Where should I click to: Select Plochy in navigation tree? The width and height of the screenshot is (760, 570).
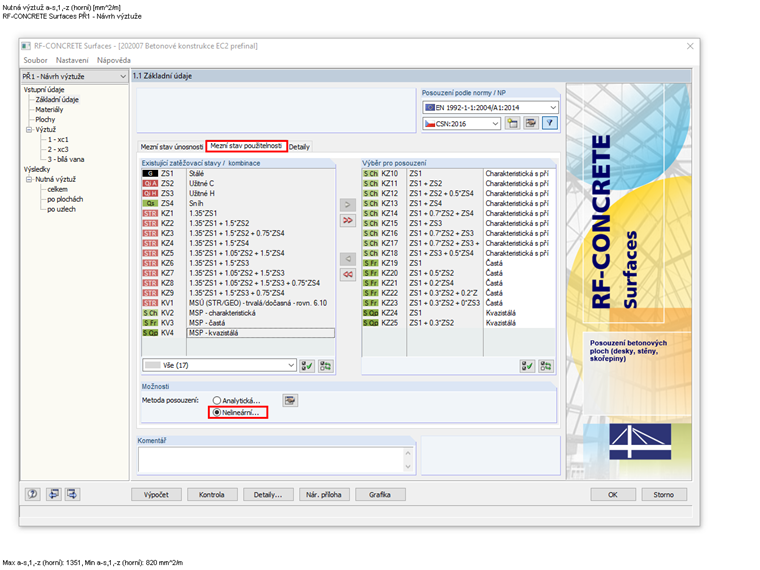[45, 119]
